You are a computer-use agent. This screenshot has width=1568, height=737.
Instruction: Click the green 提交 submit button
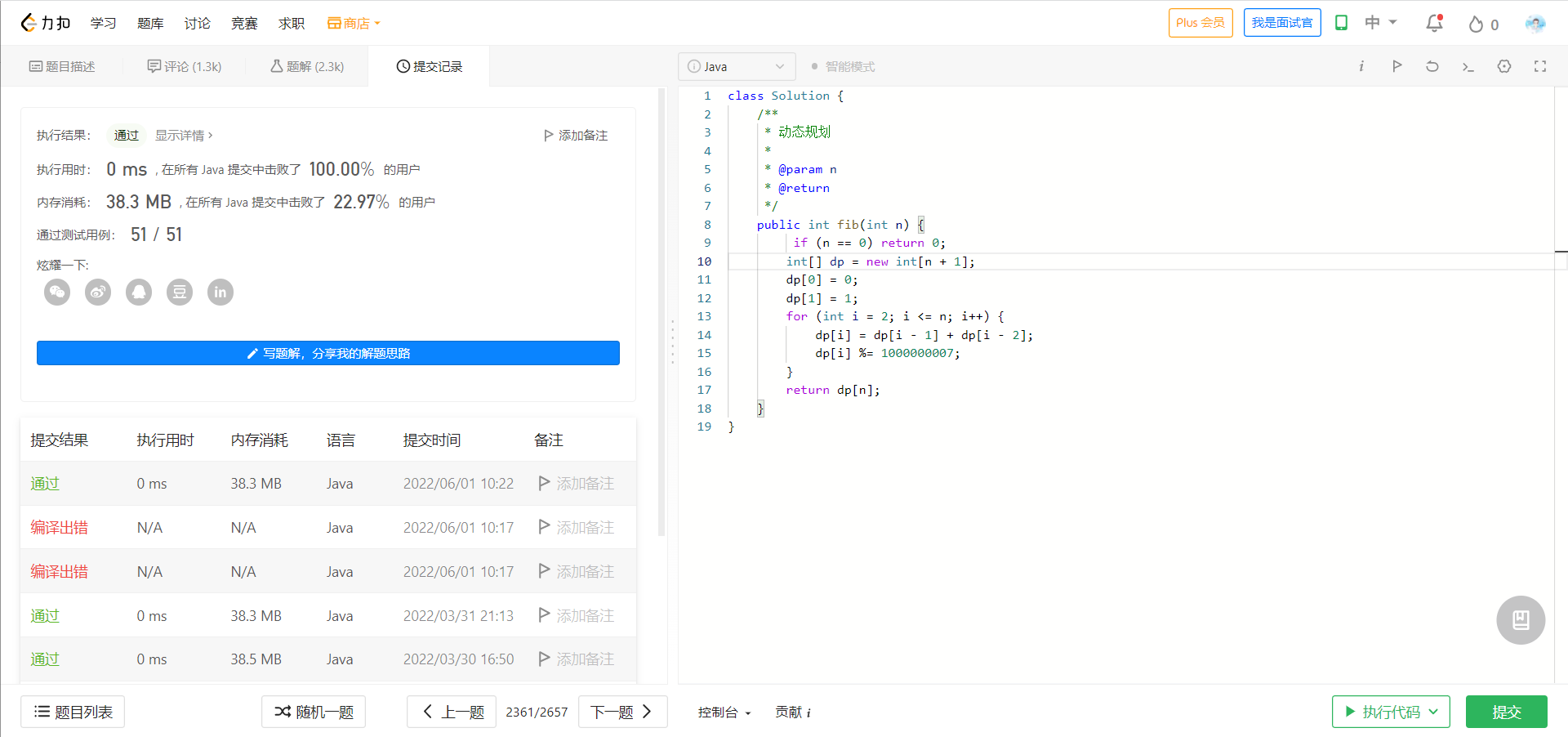pos(1506,712)
